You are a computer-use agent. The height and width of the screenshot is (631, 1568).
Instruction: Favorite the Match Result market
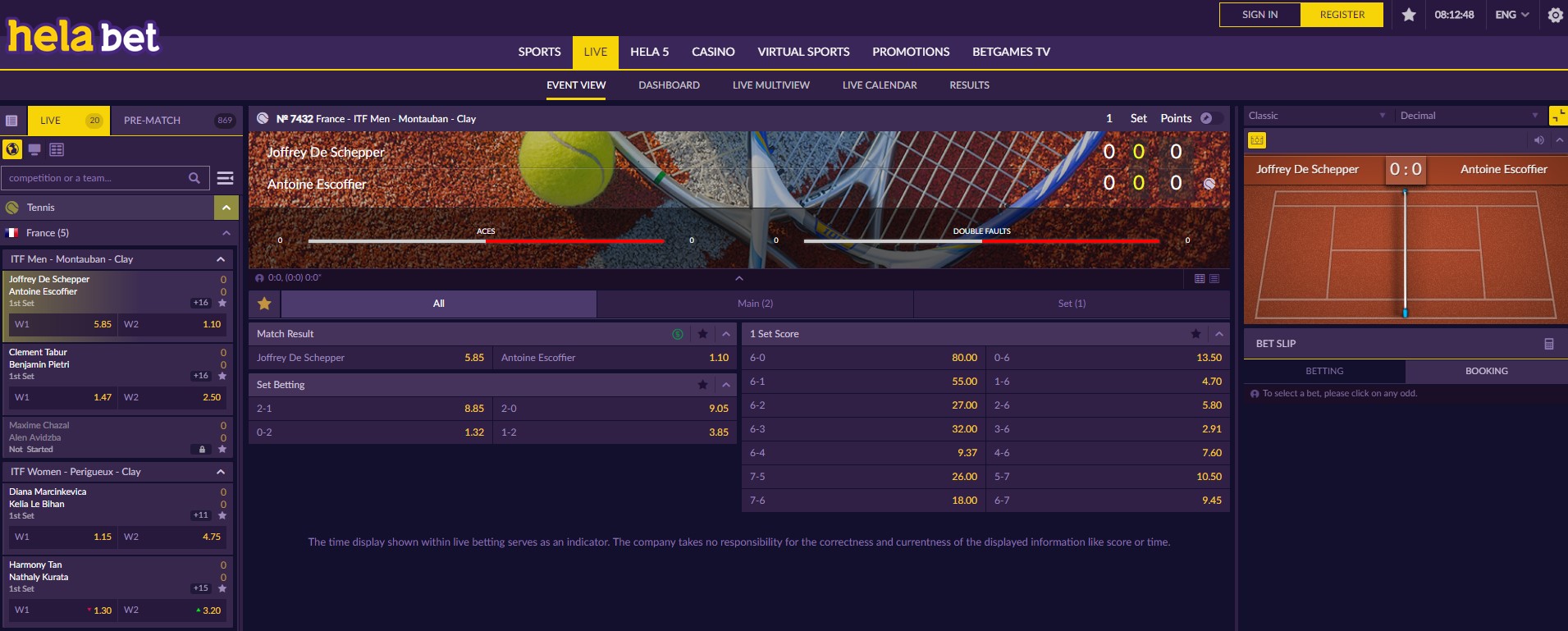pos(702,334)
